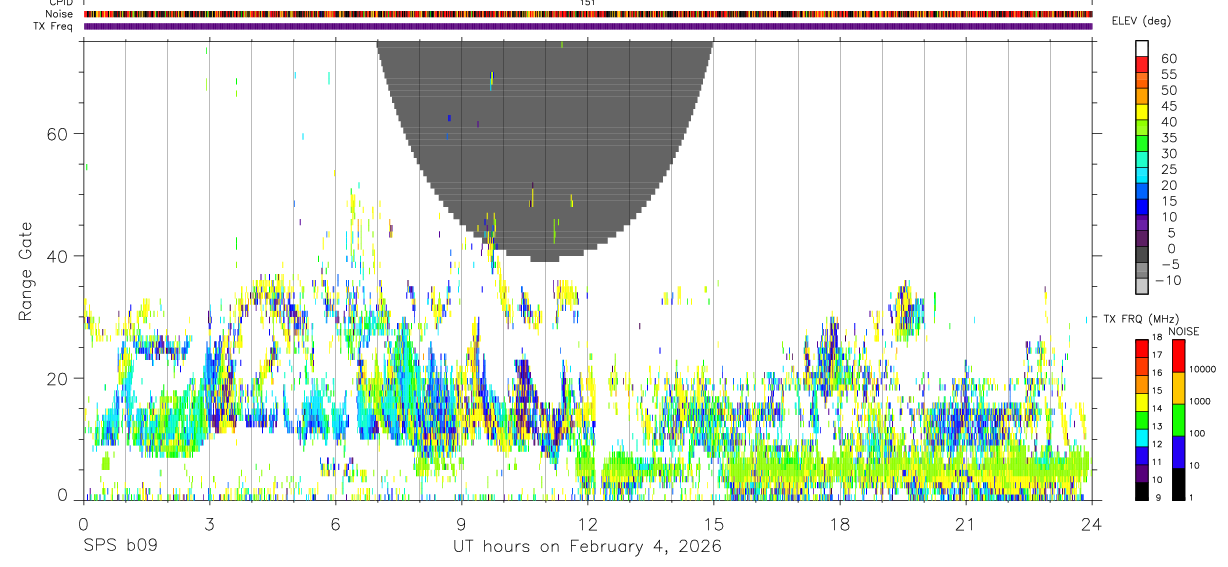Click the cyan segment of the ELEV color bar
1228x567 pixels.
point(1142,174)
